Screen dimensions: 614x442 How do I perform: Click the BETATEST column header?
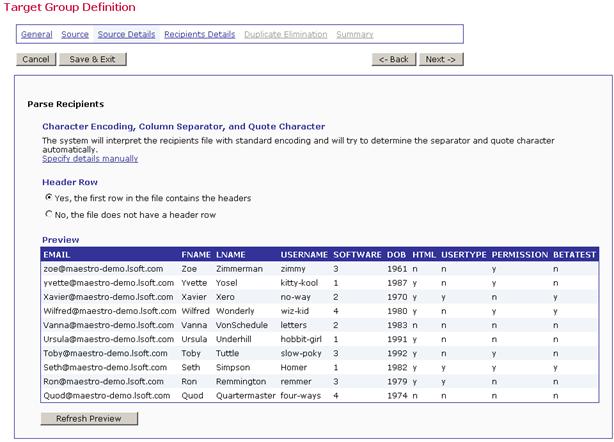click(574, 254)
